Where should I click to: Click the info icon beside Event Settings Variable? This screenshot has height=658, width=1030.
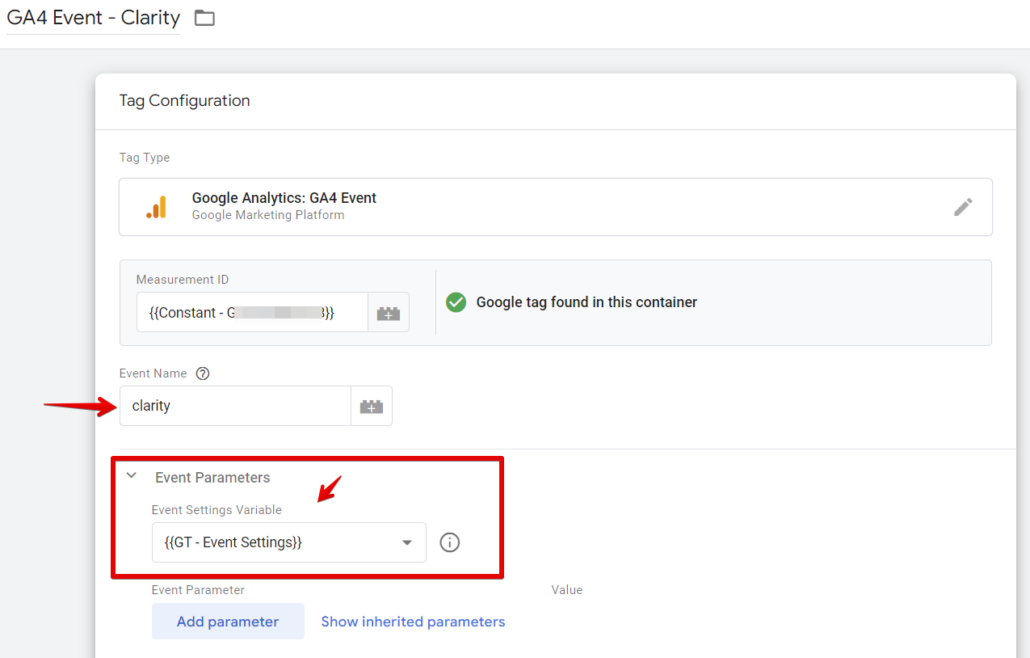449,542
